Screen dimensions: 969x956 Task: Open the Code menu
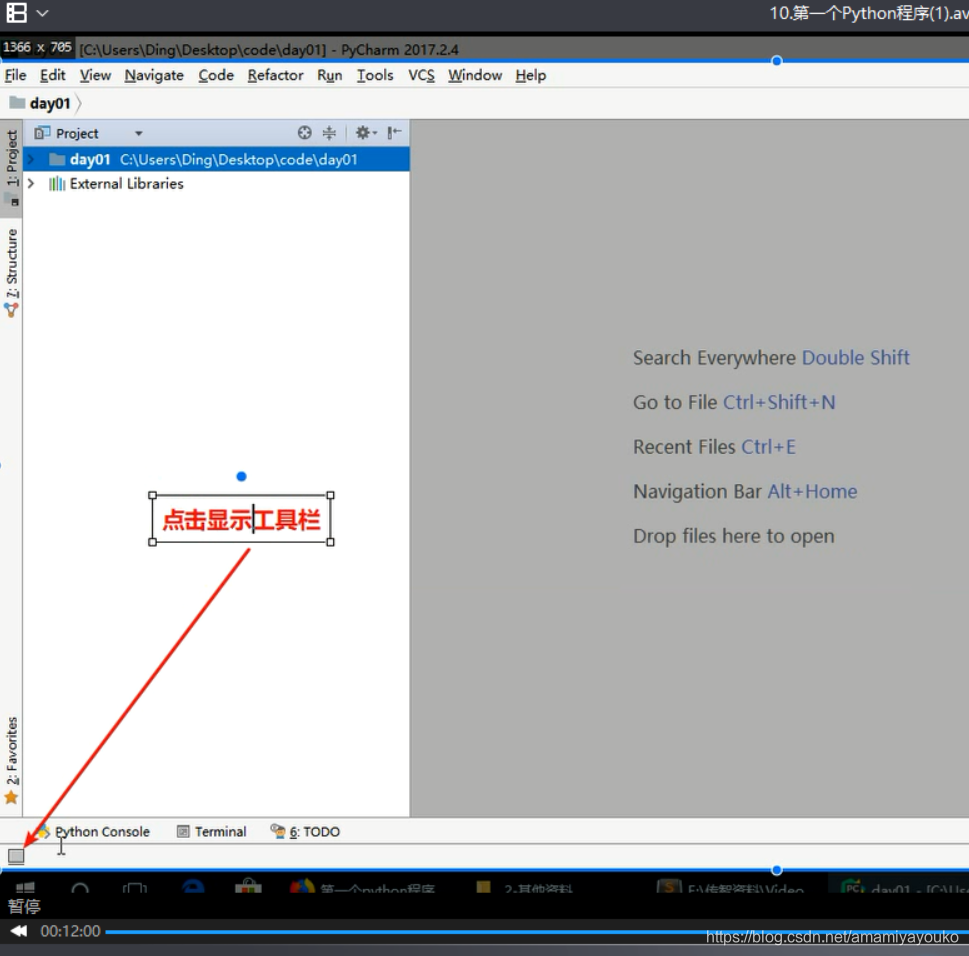(216, 75)
